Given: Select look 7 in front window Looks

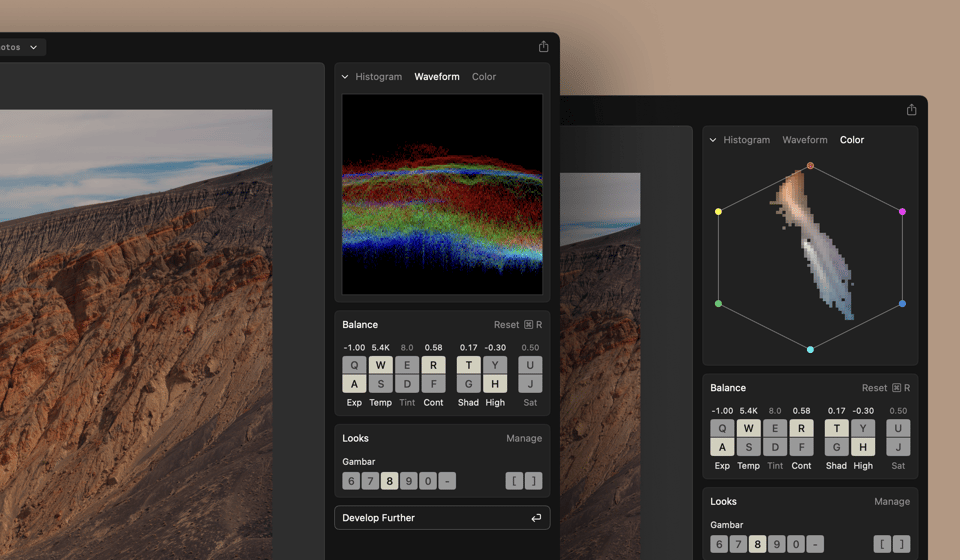Looking at the screenshot, I should (370, 481).
